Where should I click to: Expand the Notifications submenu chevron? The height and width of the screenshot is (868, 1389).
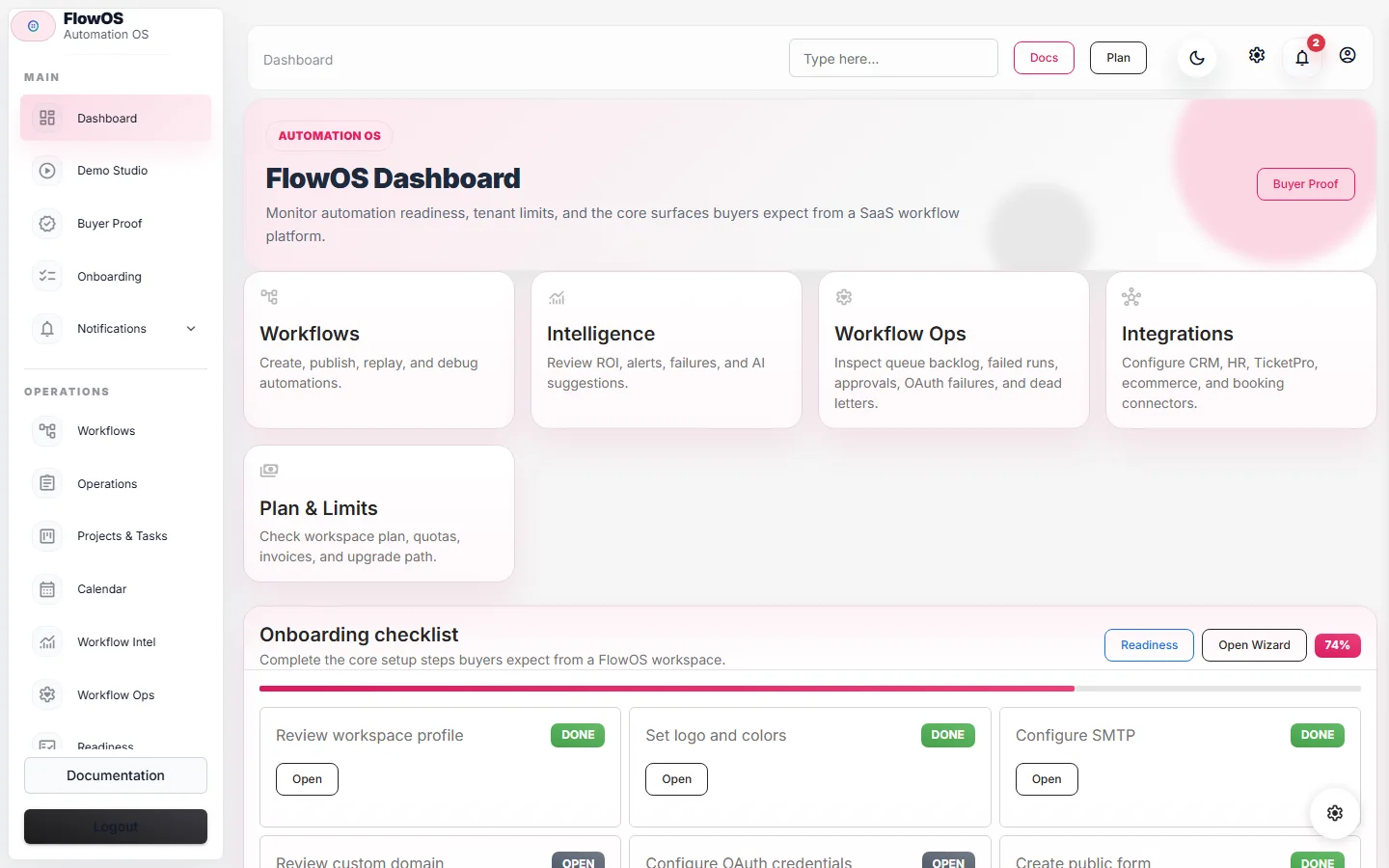click(x=191, y=329)
